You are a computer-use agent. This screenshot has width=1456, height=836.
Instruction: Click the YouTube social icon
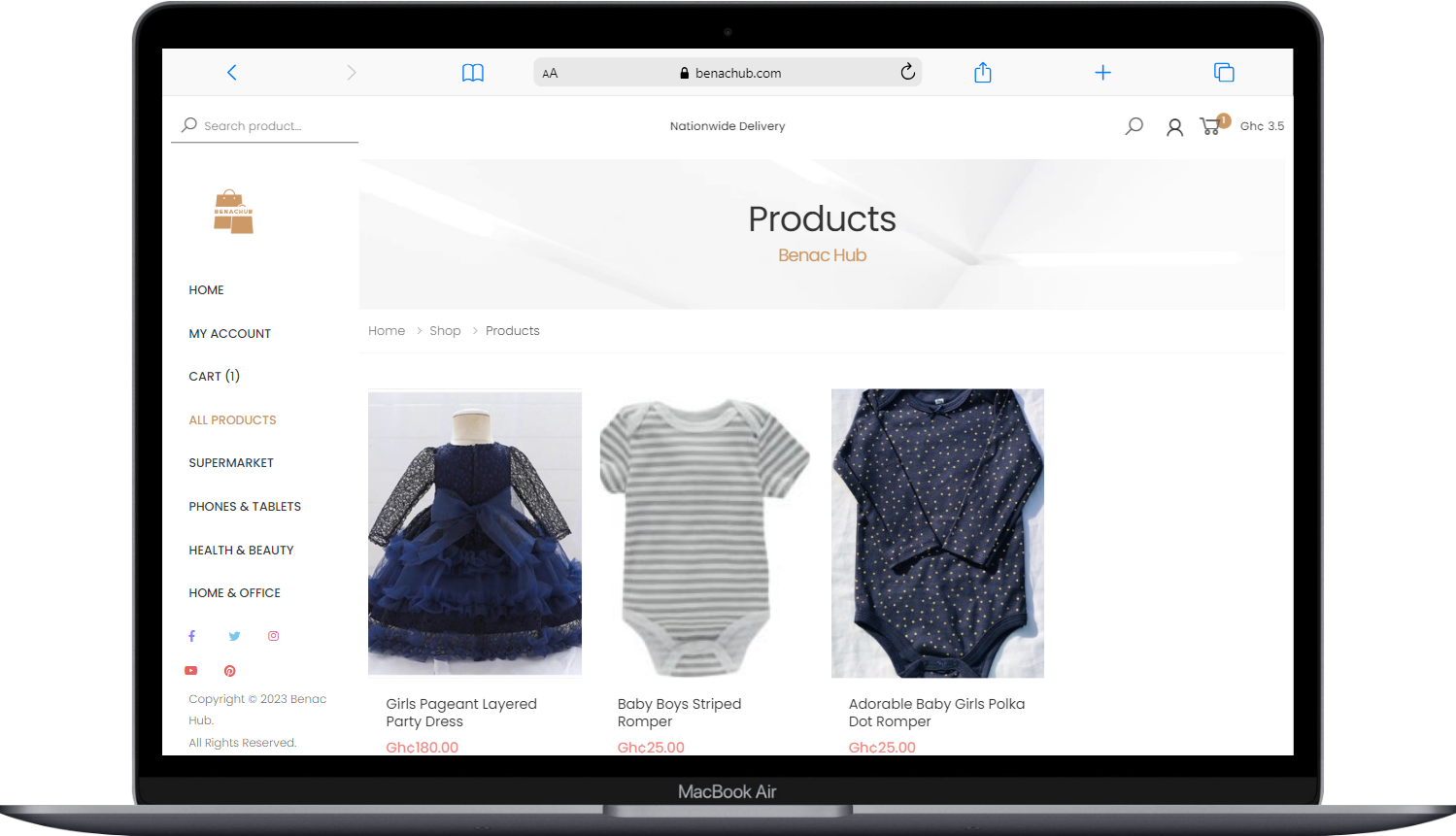[x=191, y=671]
